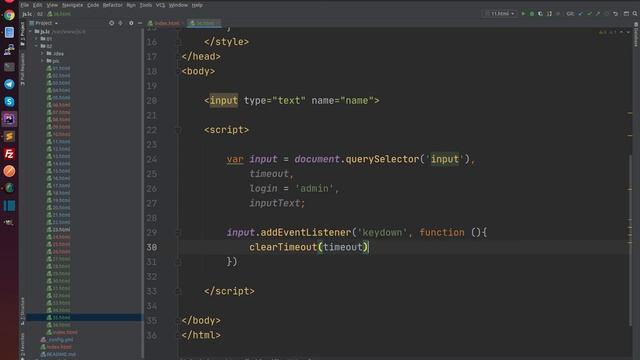Select the highlighted 35.html file in the tree
The image size is (640, 360).
[84, 317]
